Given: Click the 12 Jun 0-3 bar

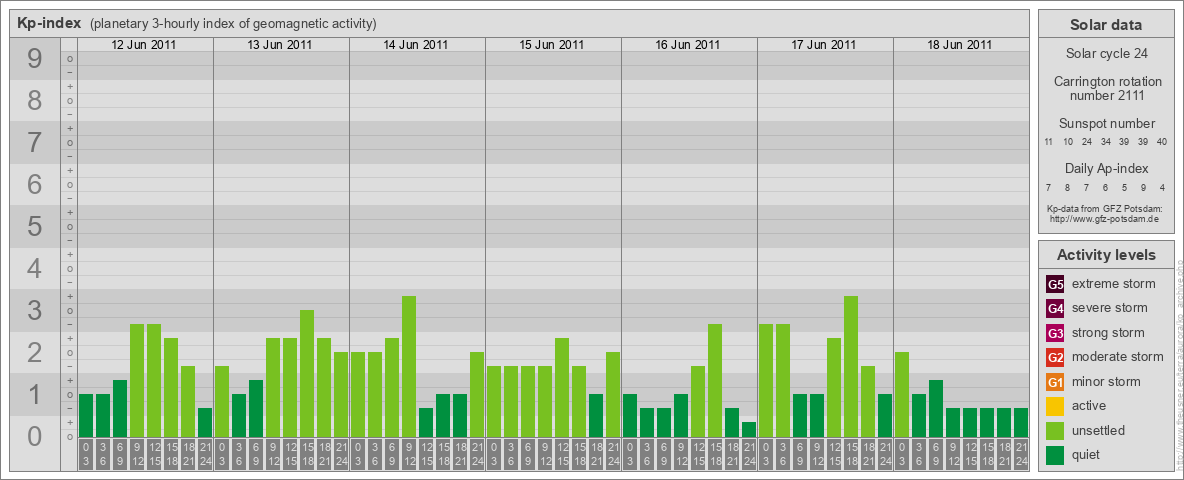Looking at the screenshot, I should 86,415.
